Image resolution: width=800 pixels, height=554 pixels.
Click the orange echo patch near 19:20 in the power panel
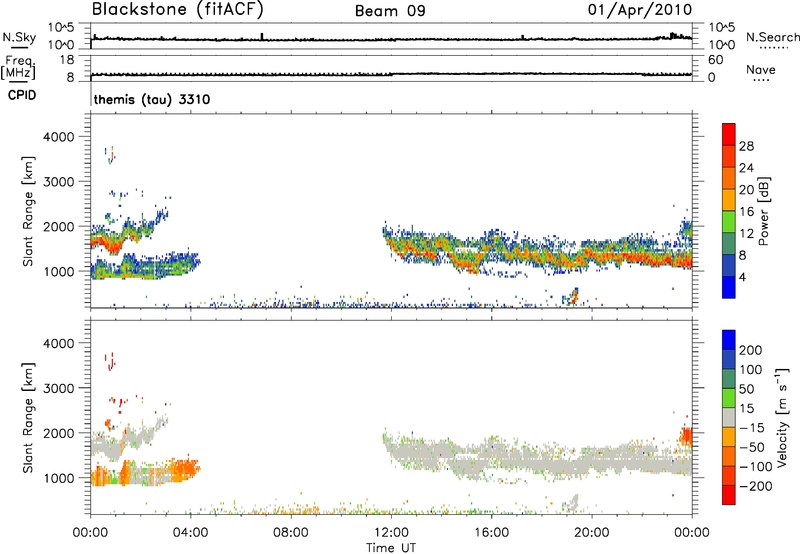574,296
